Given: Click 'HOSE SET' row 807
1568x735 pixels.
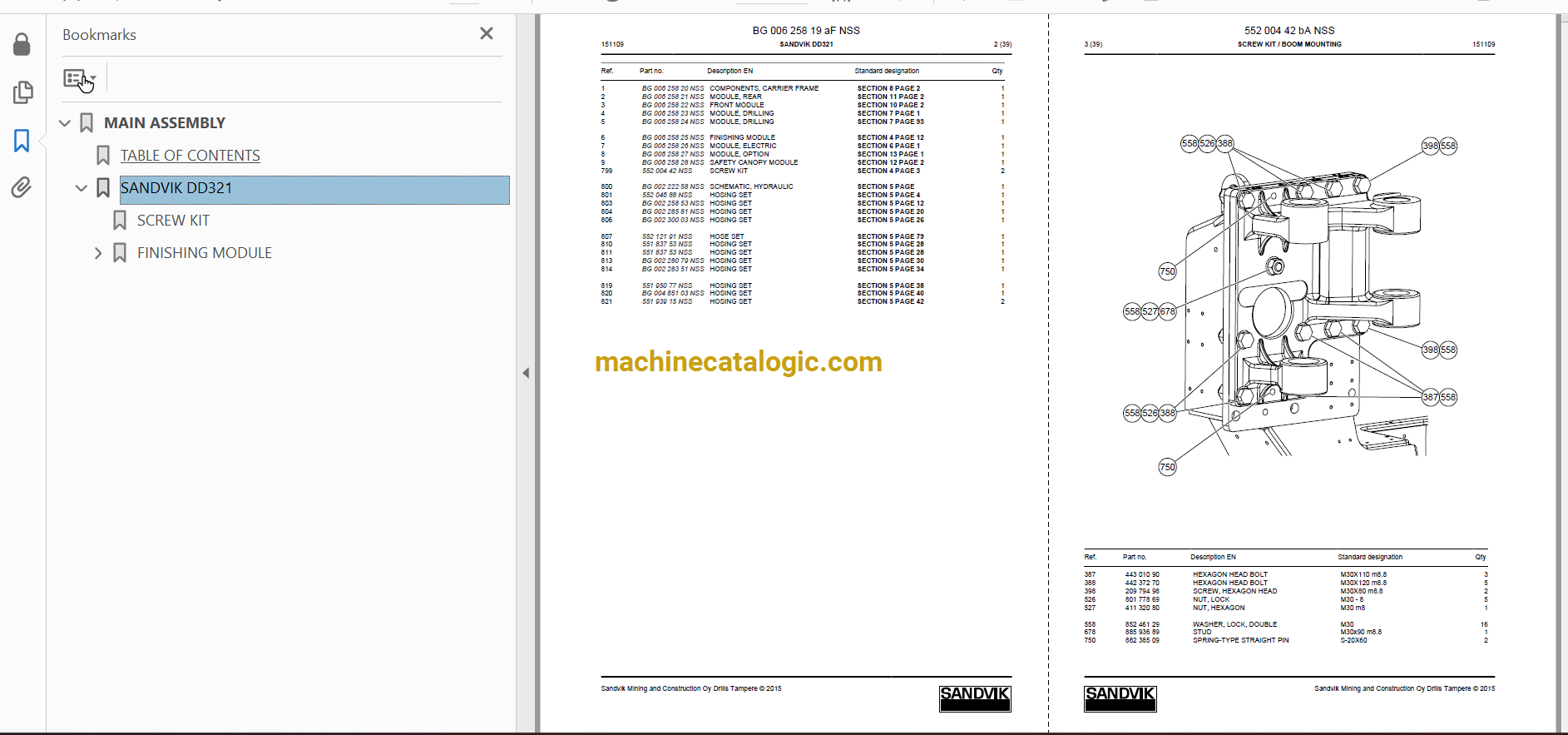Looking at the screenshot, I should click(726, 236).
